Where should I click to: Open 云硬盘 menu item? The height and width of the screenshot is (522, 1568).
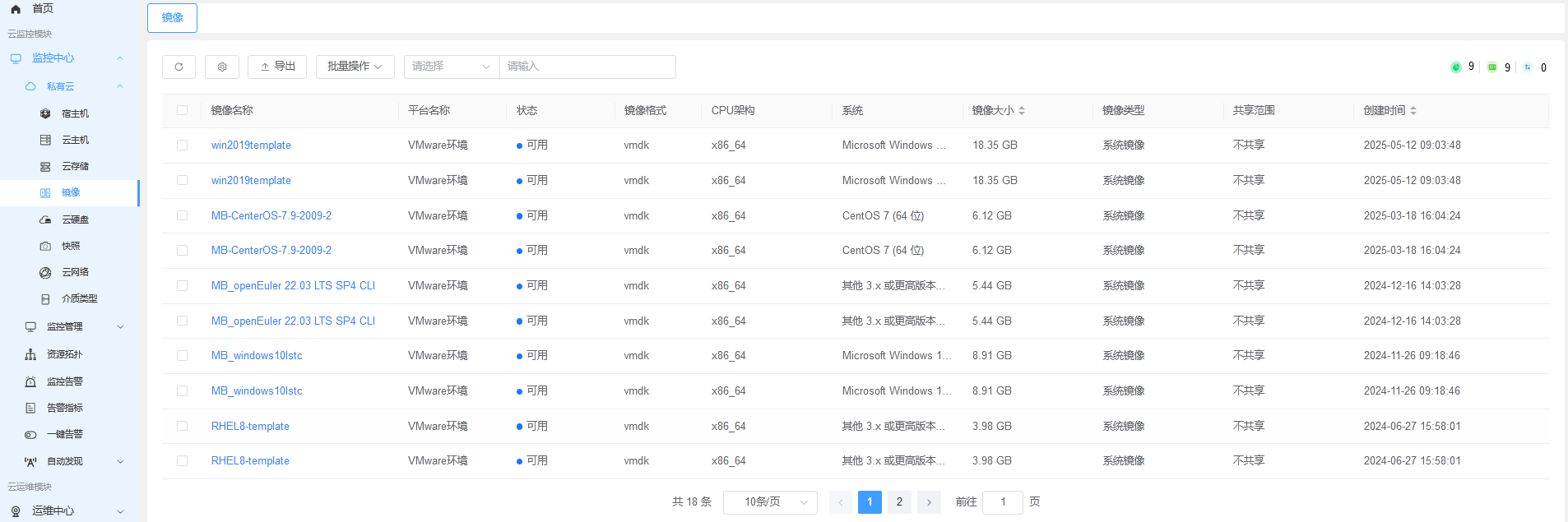[x=76, y=219]
